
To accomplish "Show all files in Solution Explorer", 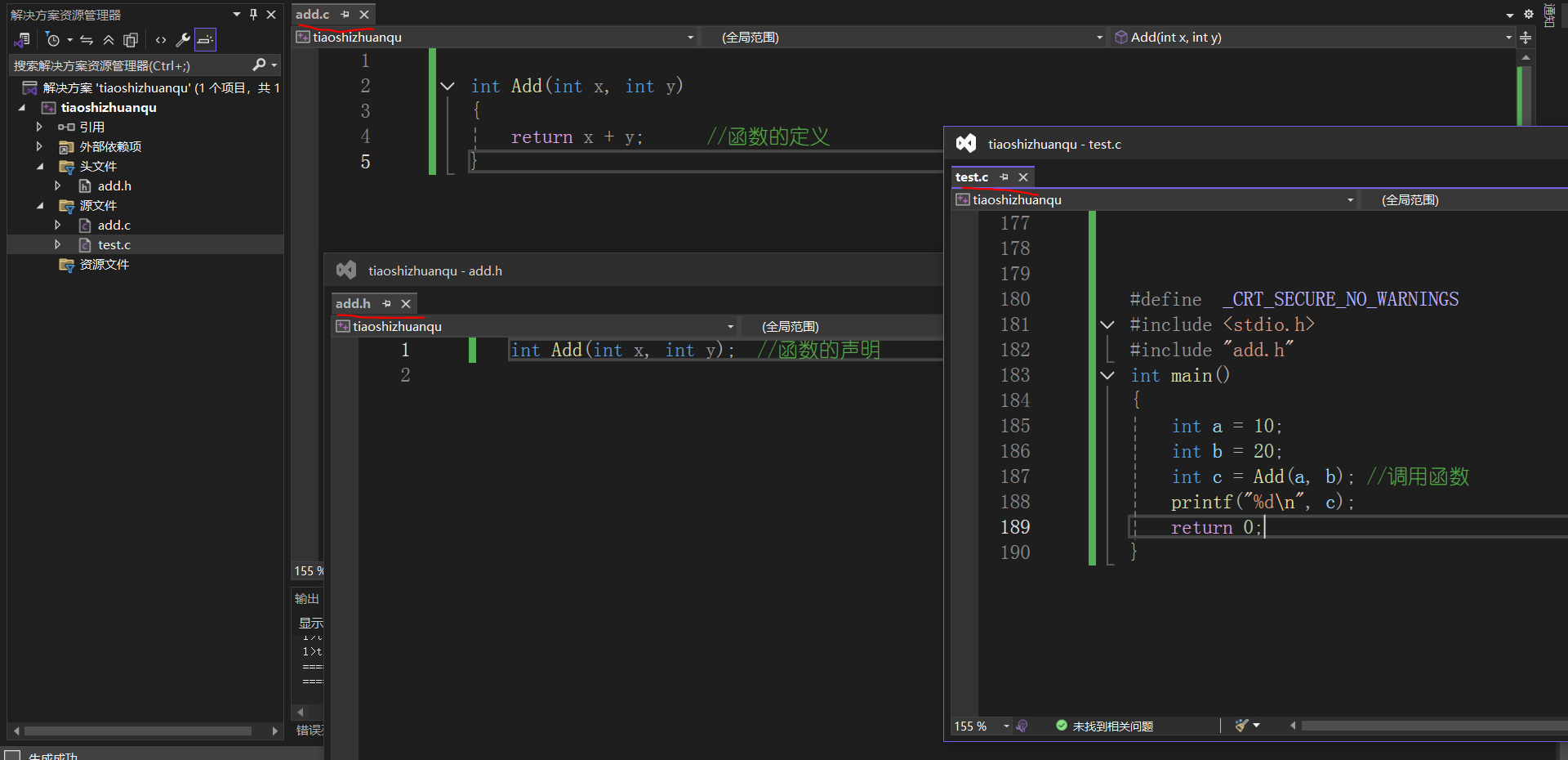I will point(131,39).
